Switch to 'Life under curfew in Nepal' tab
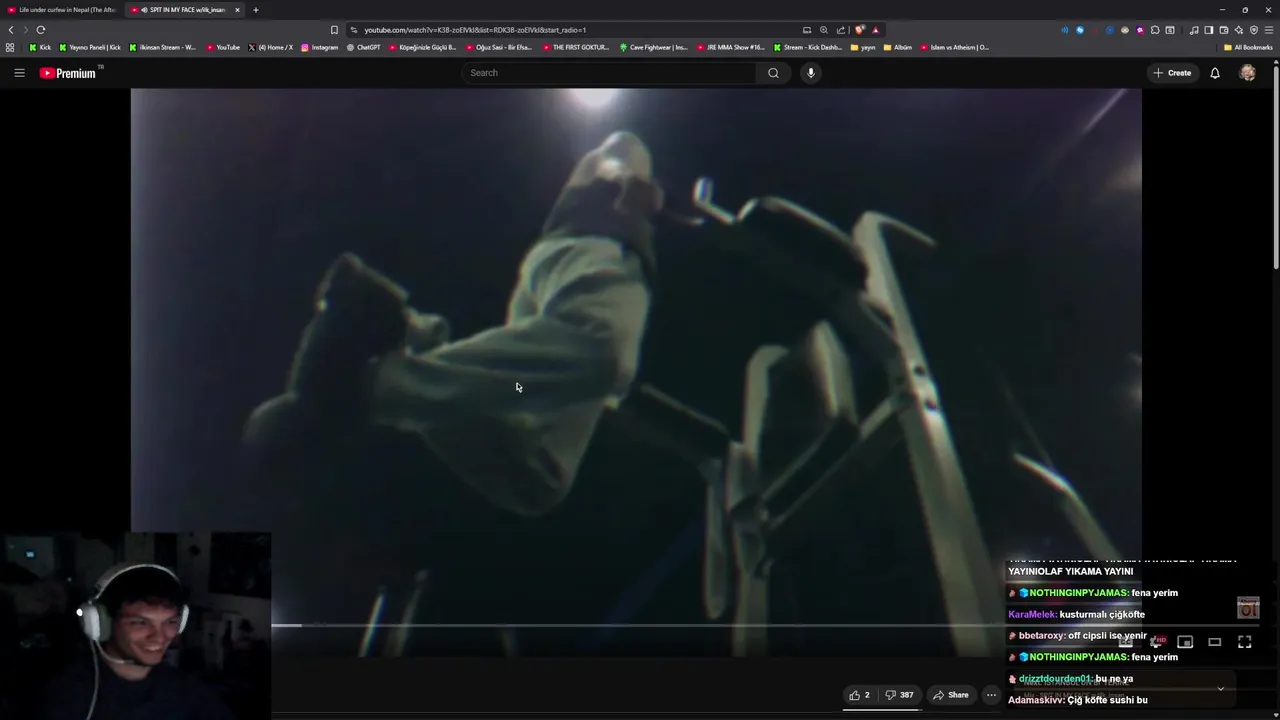Screen dimensions: 1280x720 coord(62,10)
